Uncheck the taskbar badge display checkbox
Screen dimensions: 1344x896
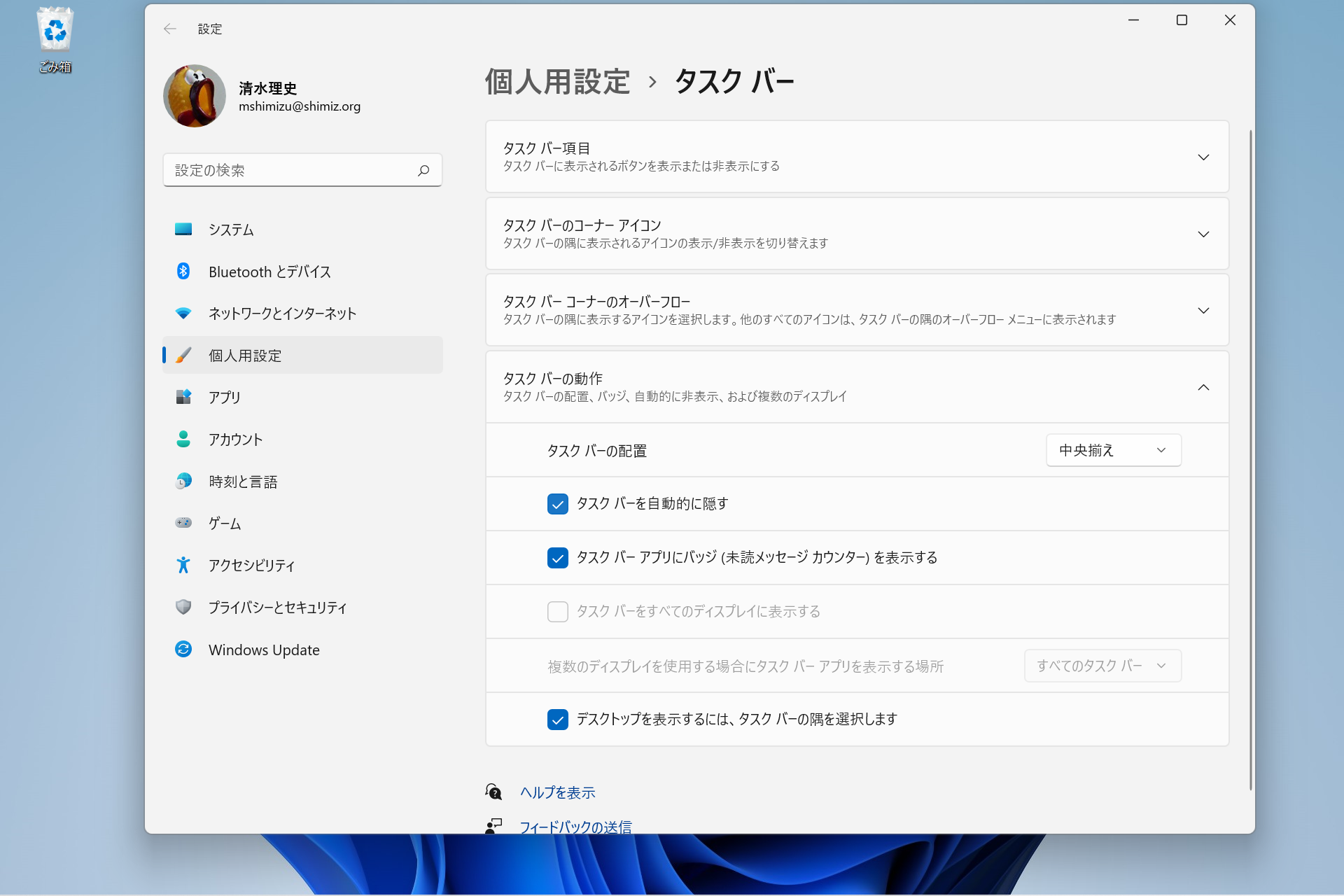[557, 558]
